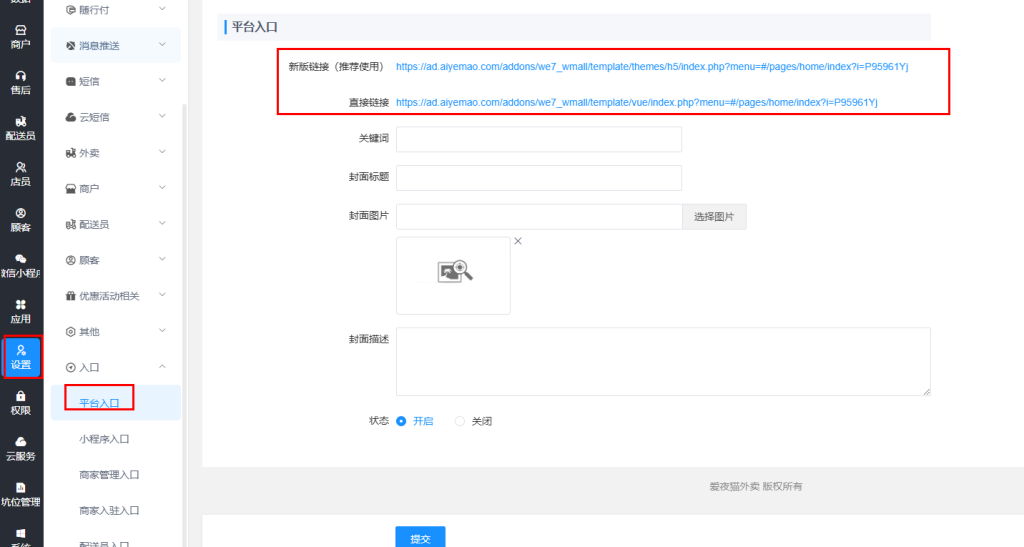Viewport: 1024px width, 547px height.
Task: Select the 关闭 status radio button
Action: pyautogui.click(x=460, y=421)
